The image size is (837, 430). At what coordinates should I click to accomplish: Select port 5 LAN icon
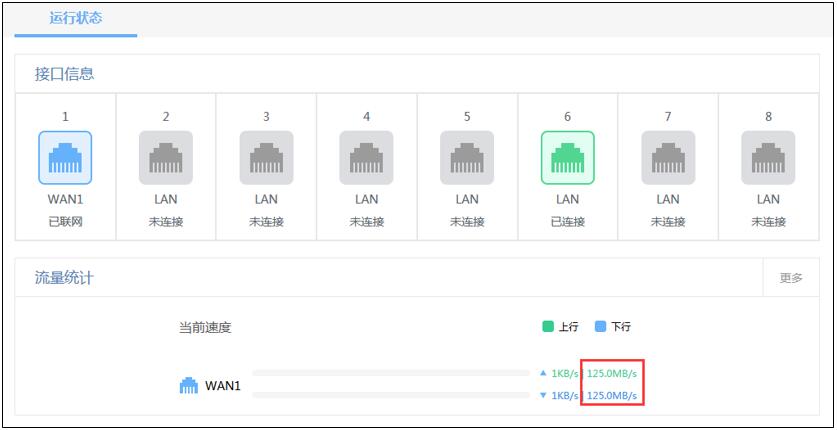pos(467,158)
